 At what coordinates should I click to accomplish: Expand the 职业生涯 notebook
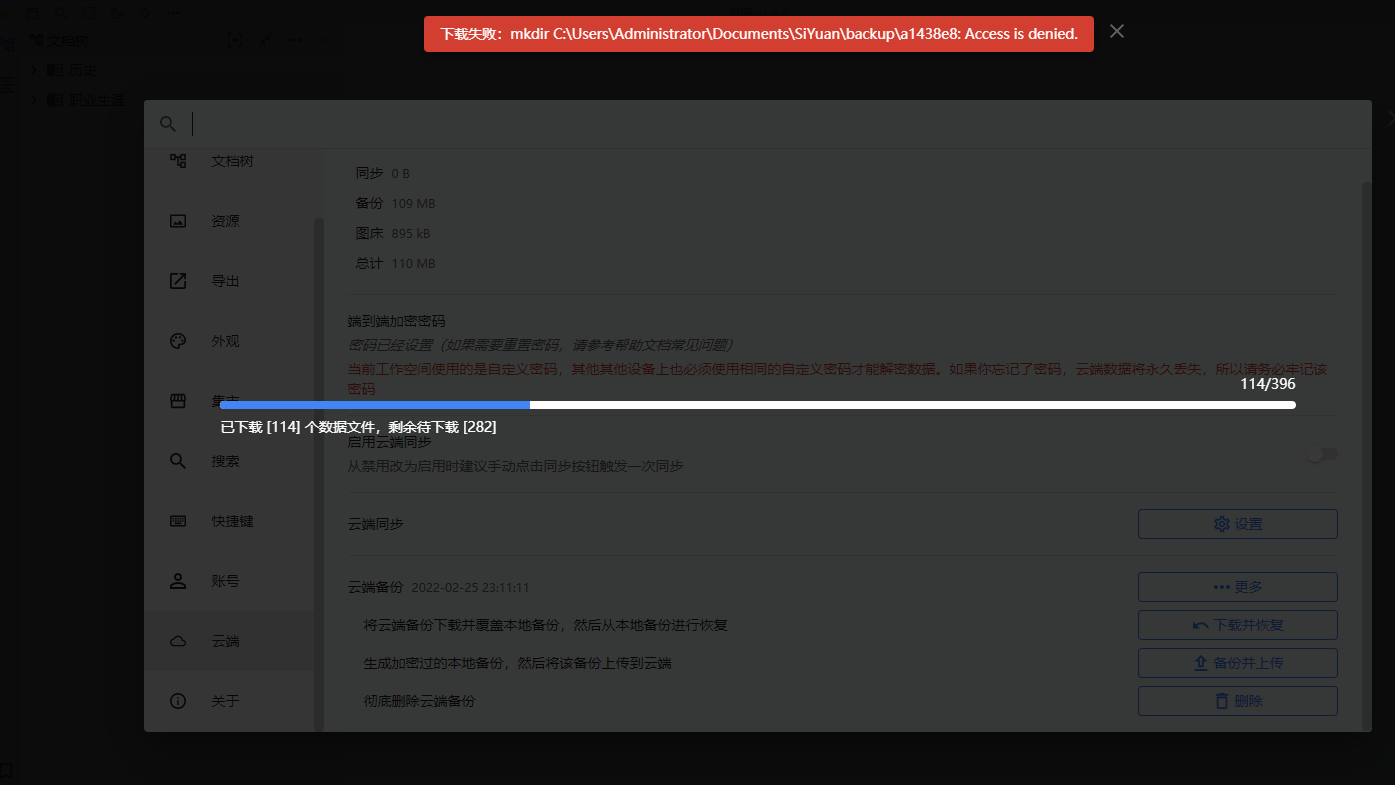34,100
